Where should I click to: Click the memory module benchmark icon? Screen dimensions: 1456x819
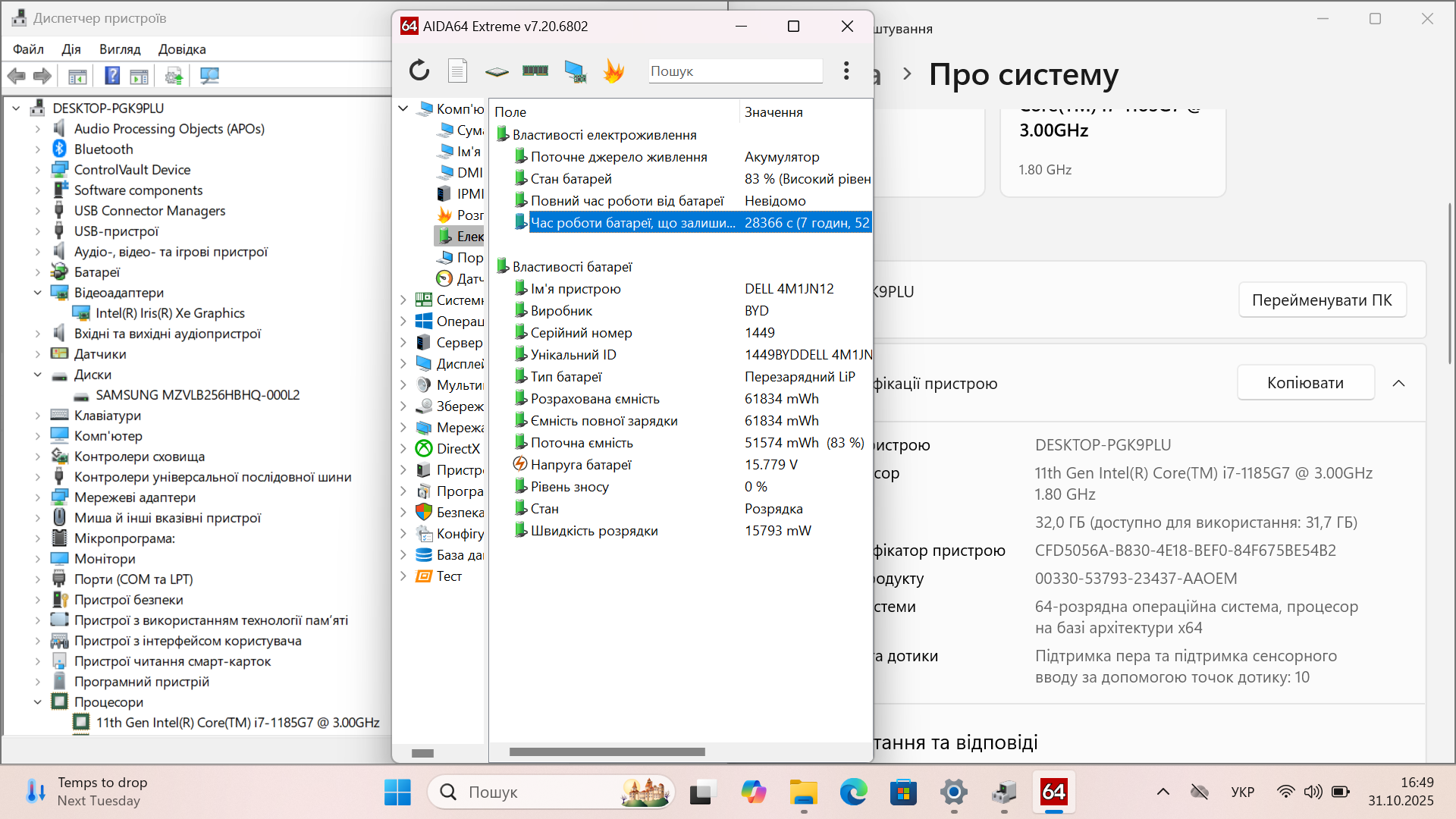coord(535,71)
